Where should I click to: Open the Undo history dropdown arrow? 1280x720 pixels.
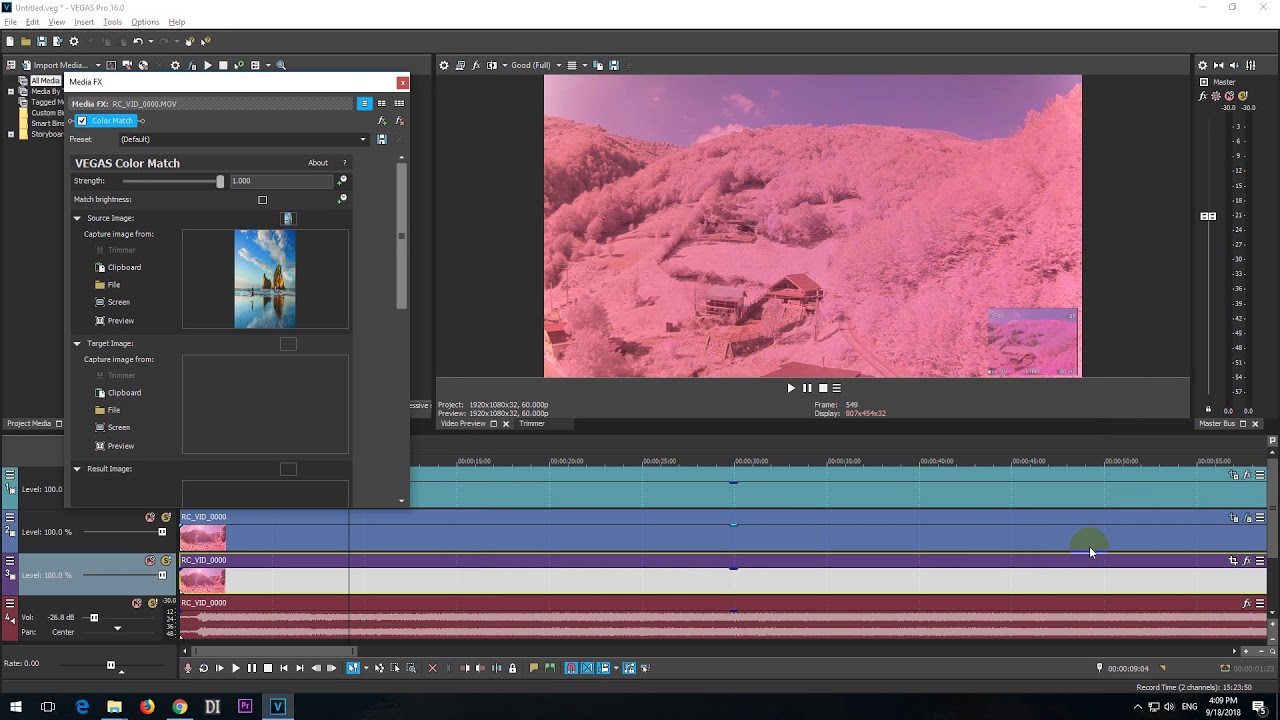150,41
